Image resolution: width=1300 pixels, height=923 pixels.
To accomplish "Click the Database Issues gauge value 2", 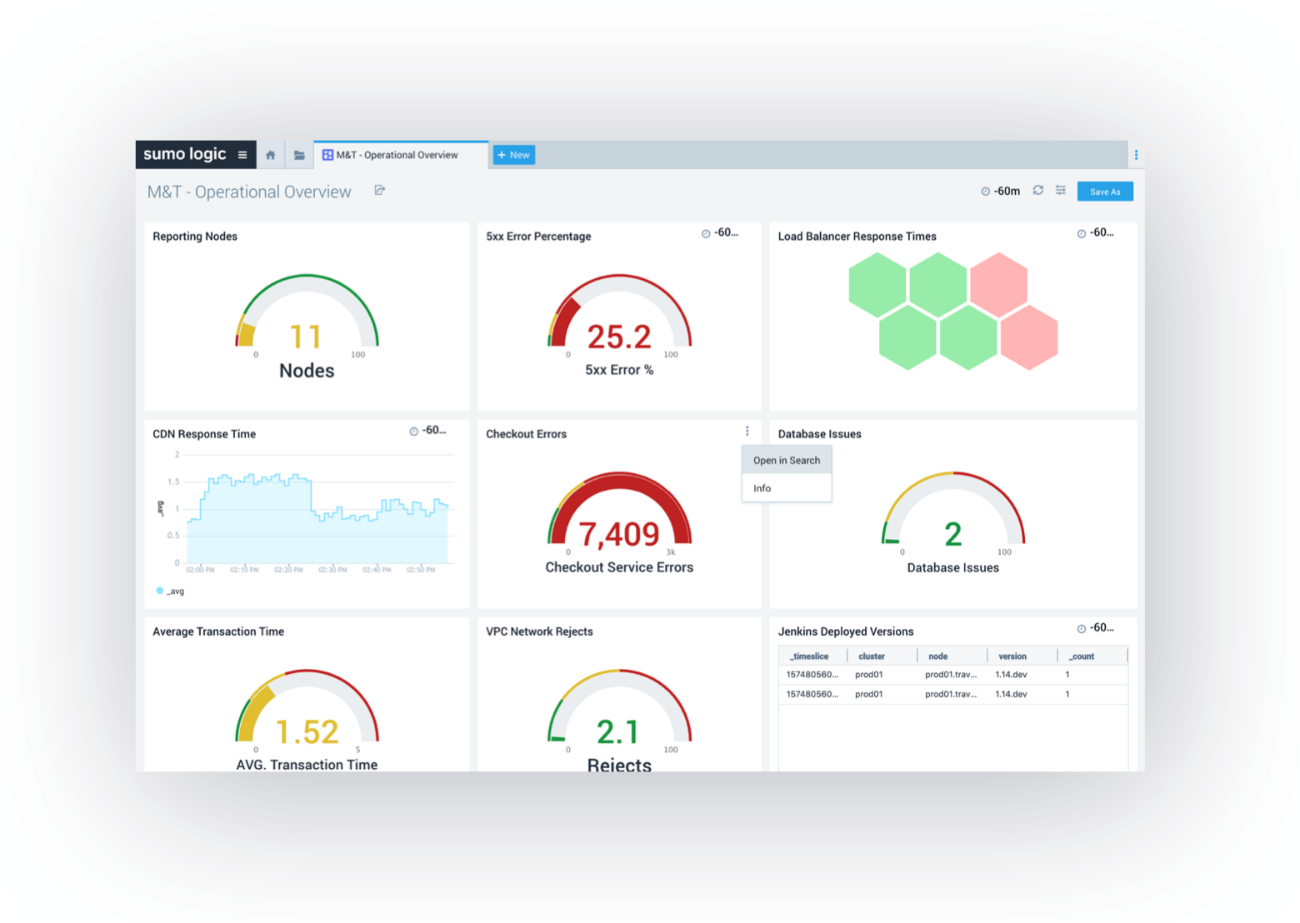I will (x=953, y=535).
